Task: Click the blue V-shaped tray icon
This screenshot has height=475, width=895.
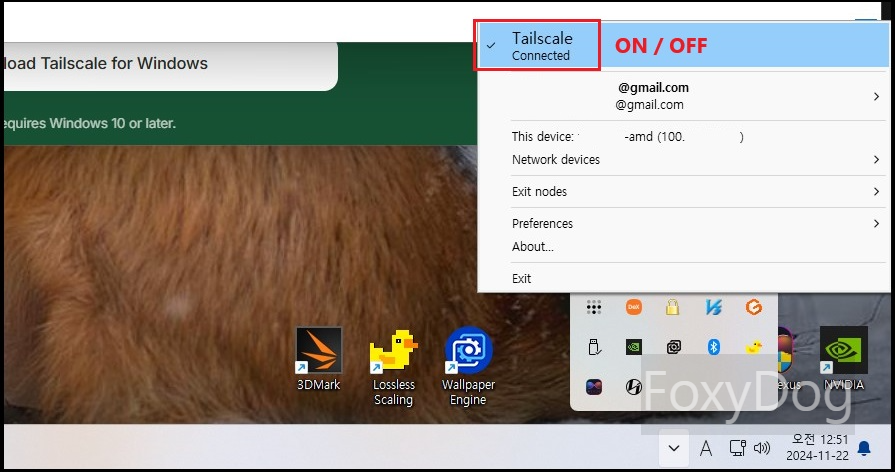Action: pyautogui.click(x=713, y=308)
